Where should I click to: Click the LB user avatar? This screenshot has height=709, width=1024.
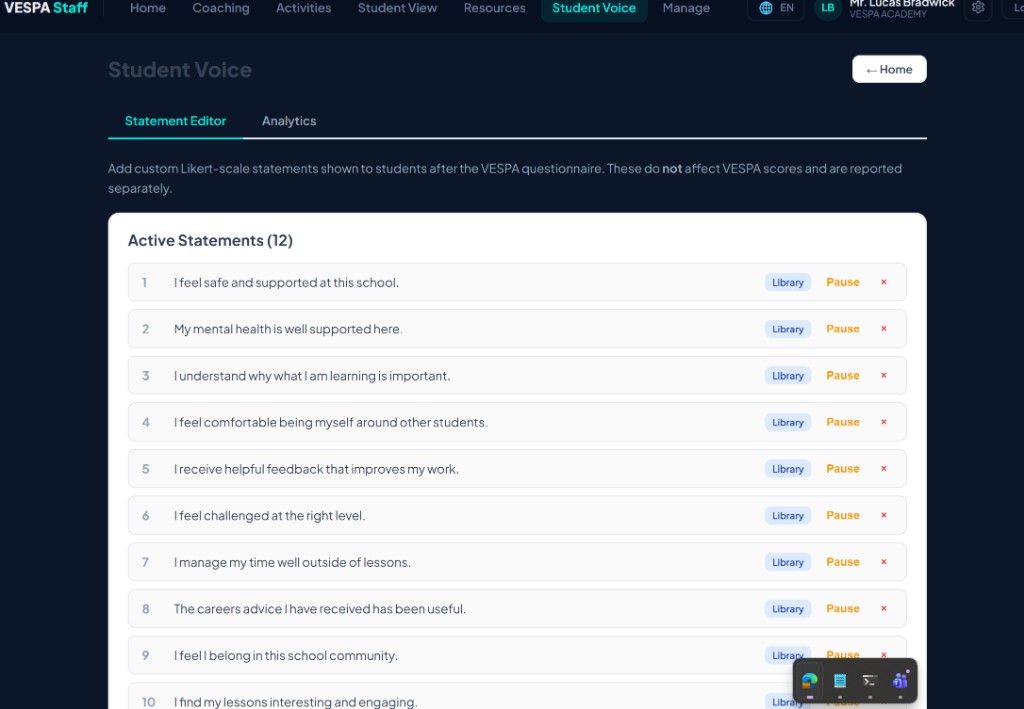(827, 8)
